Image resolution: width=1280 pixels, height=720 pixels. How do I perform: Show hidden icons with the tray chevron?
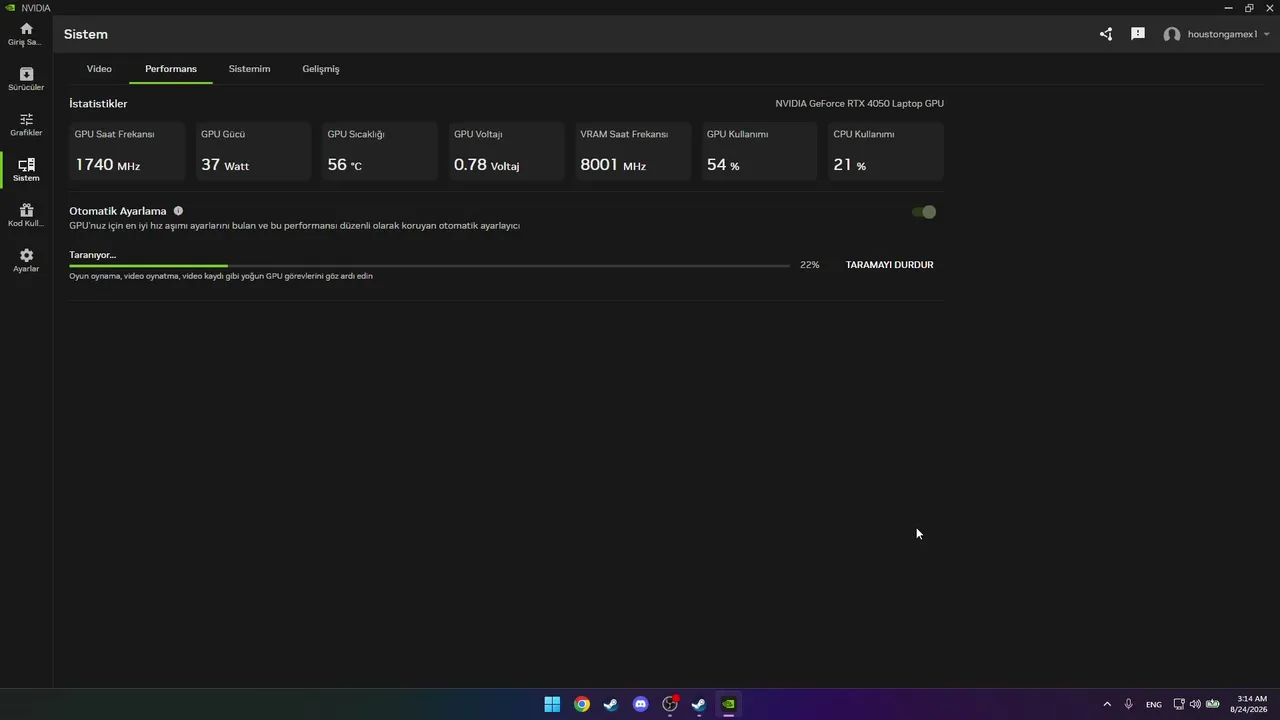[1107, 704]
